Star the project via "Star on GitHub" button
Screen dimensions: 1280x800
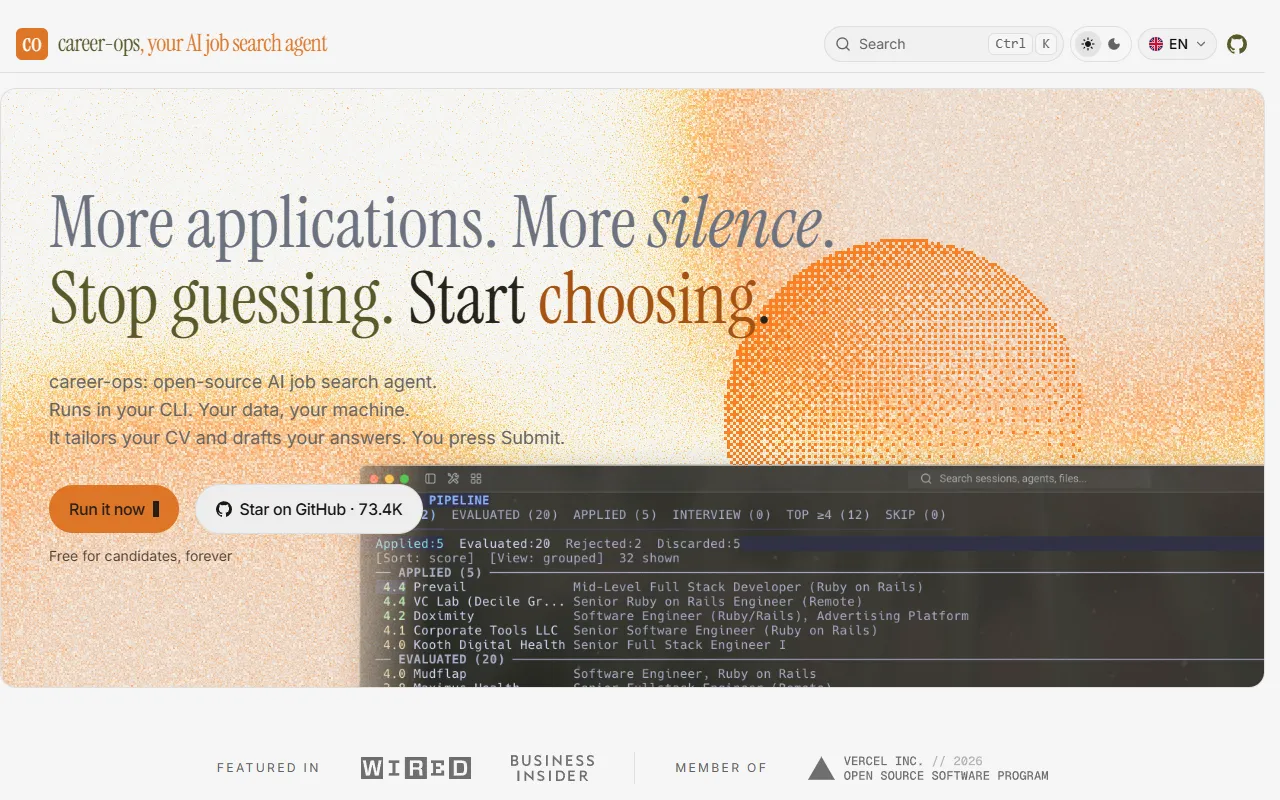pyautogui.click(x=309, y=509)
